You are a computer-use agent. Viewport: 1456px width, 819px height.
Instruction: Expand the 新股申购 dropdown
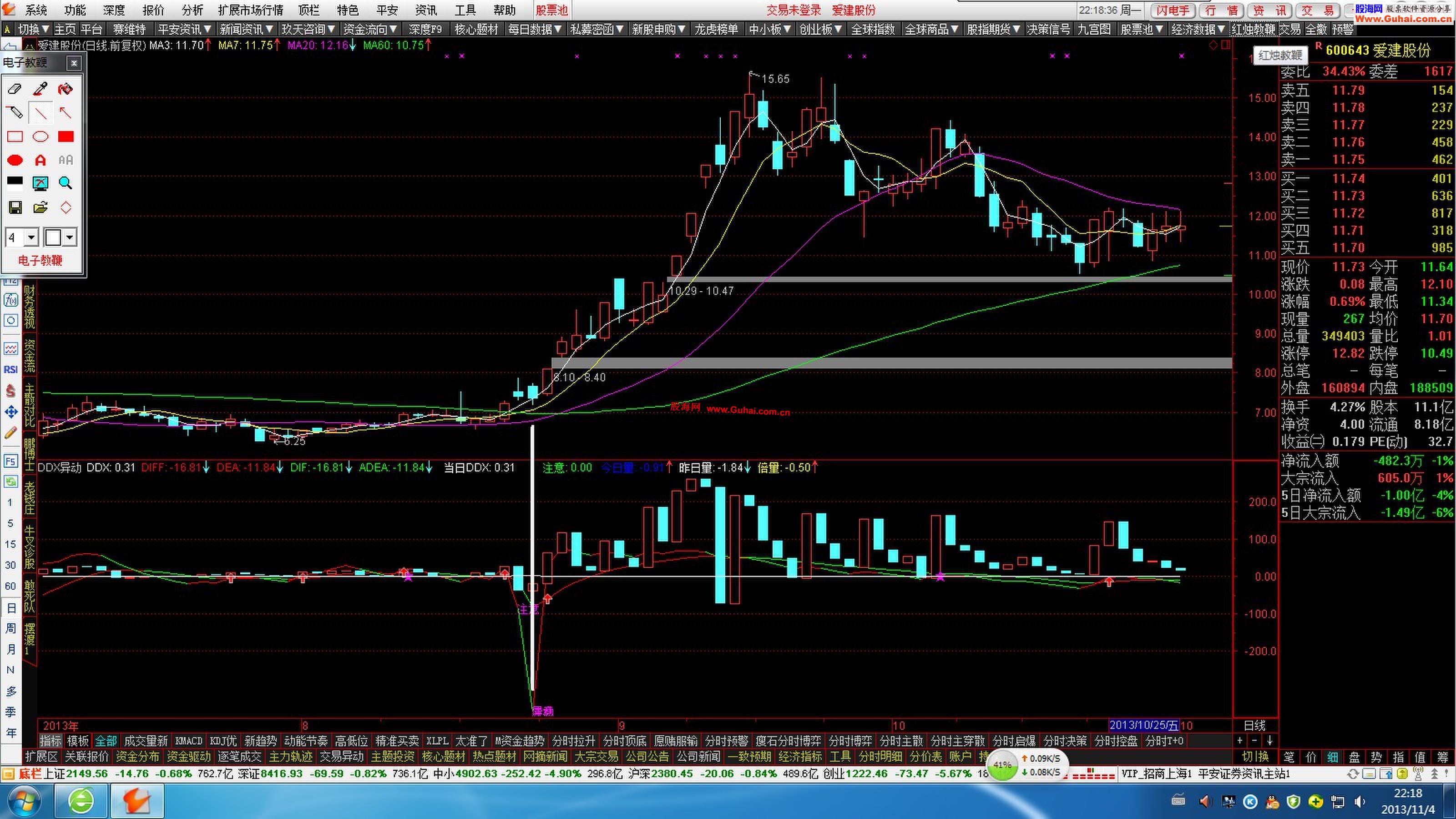click(659, 30)
